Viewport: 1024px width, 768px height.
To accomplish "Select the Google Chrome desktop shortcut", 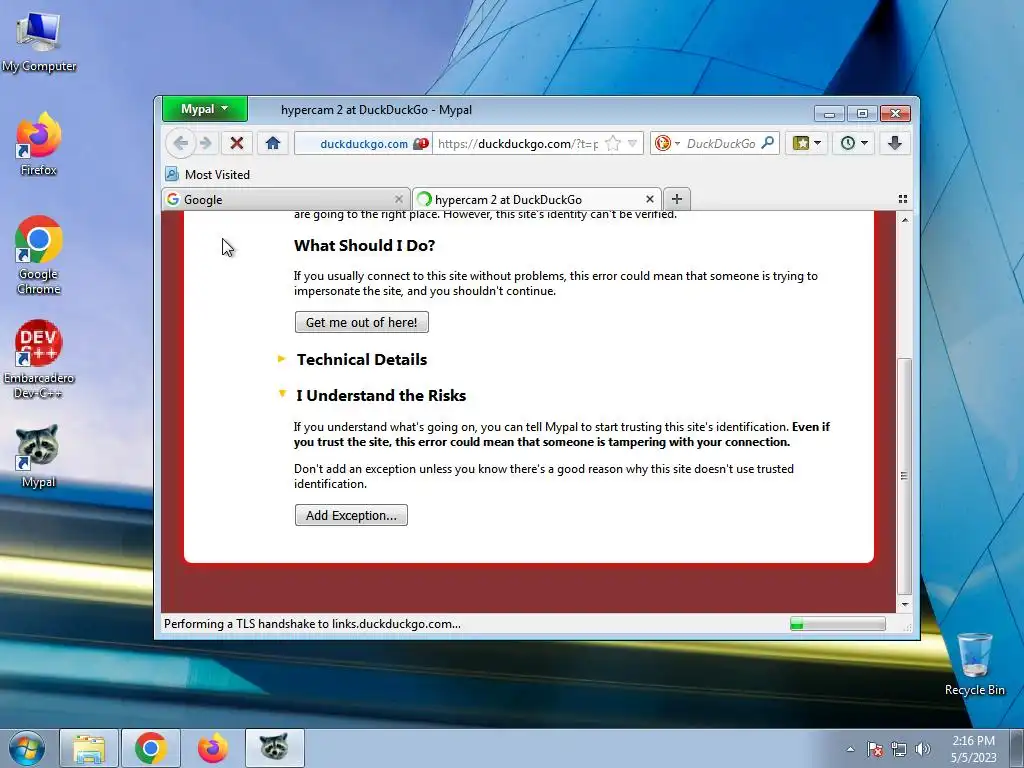I will point(39,255).
